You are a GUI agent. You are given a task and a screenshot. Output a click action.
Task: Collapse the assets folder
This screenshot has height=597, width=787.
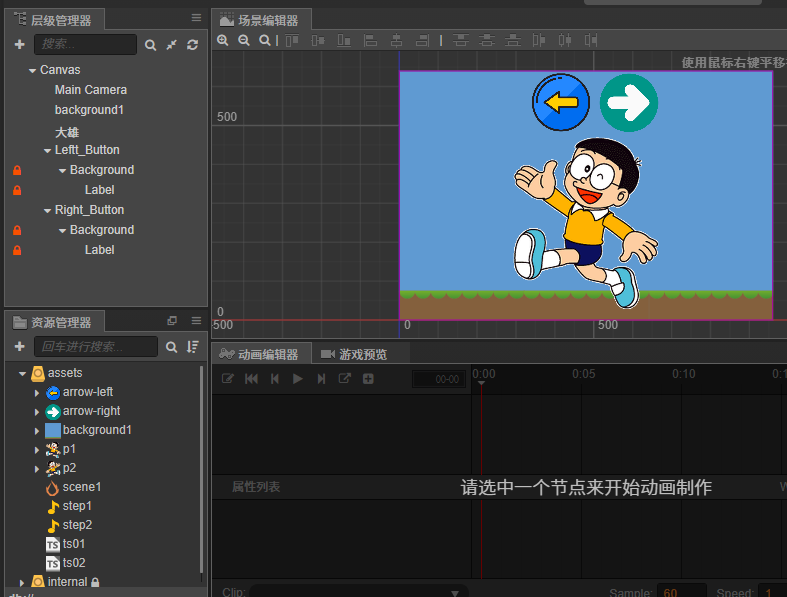coord(22,374)
